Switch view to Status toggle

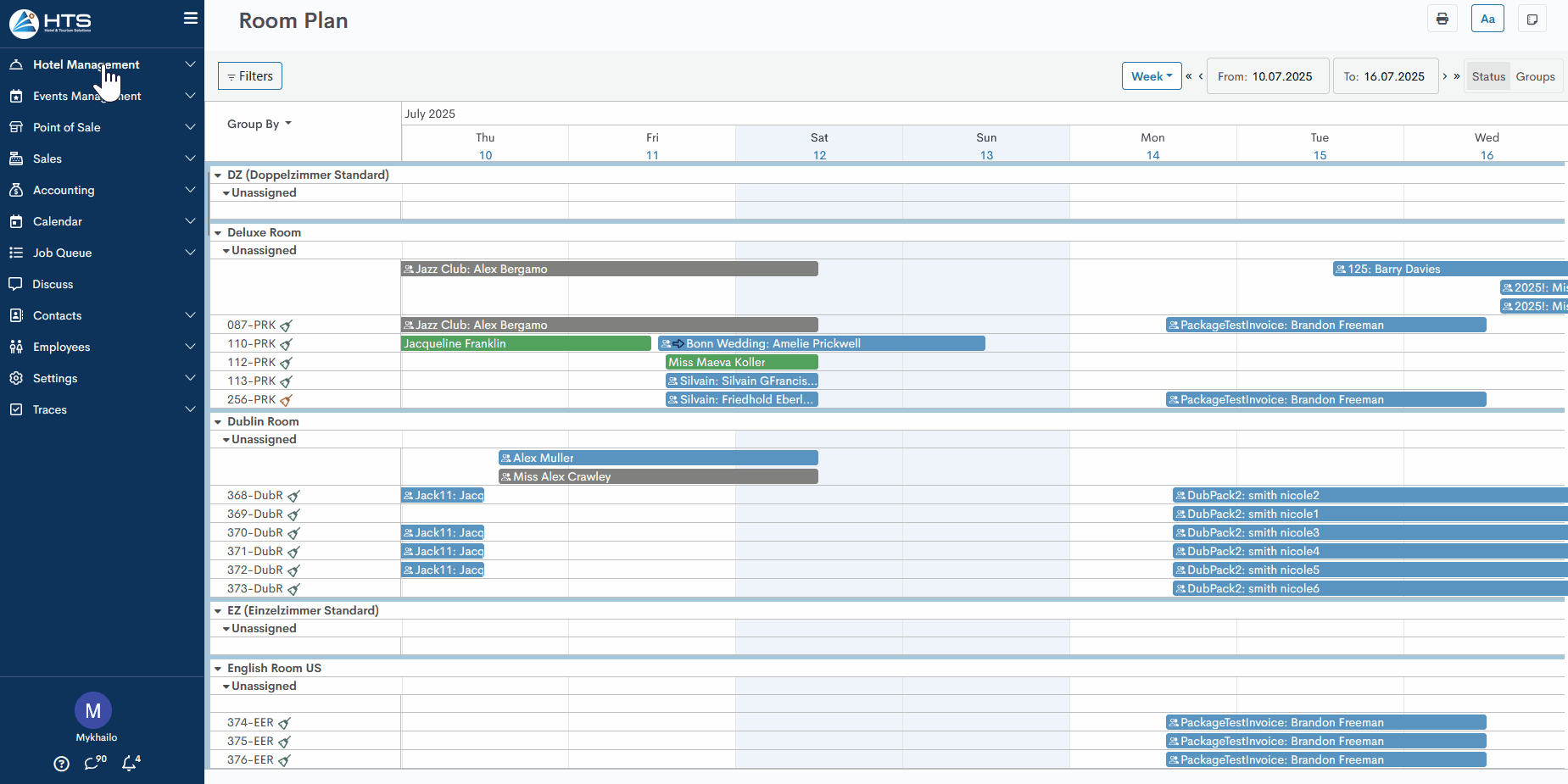(1488, 76)
